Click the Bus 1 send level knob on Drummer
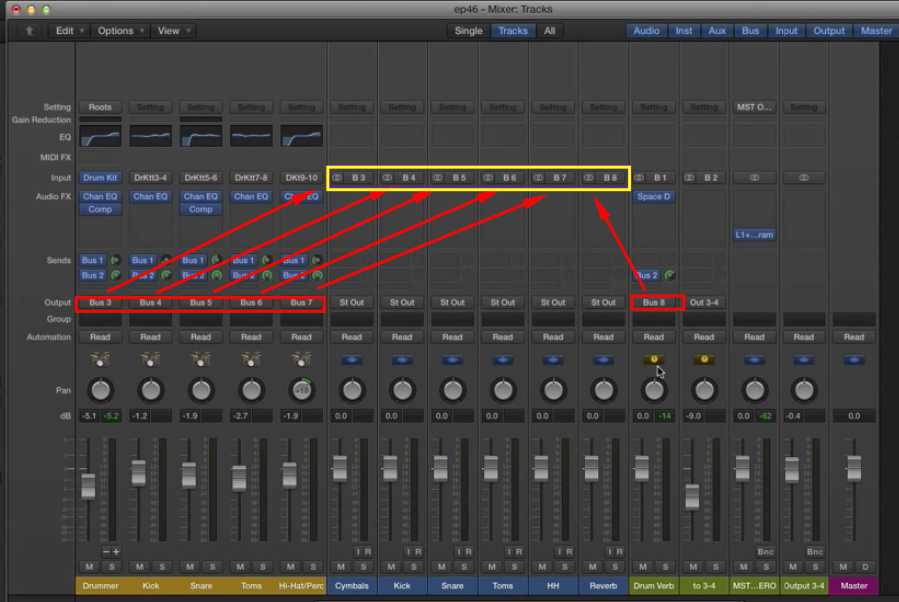The image size is (899, 602). pos(115,260)
